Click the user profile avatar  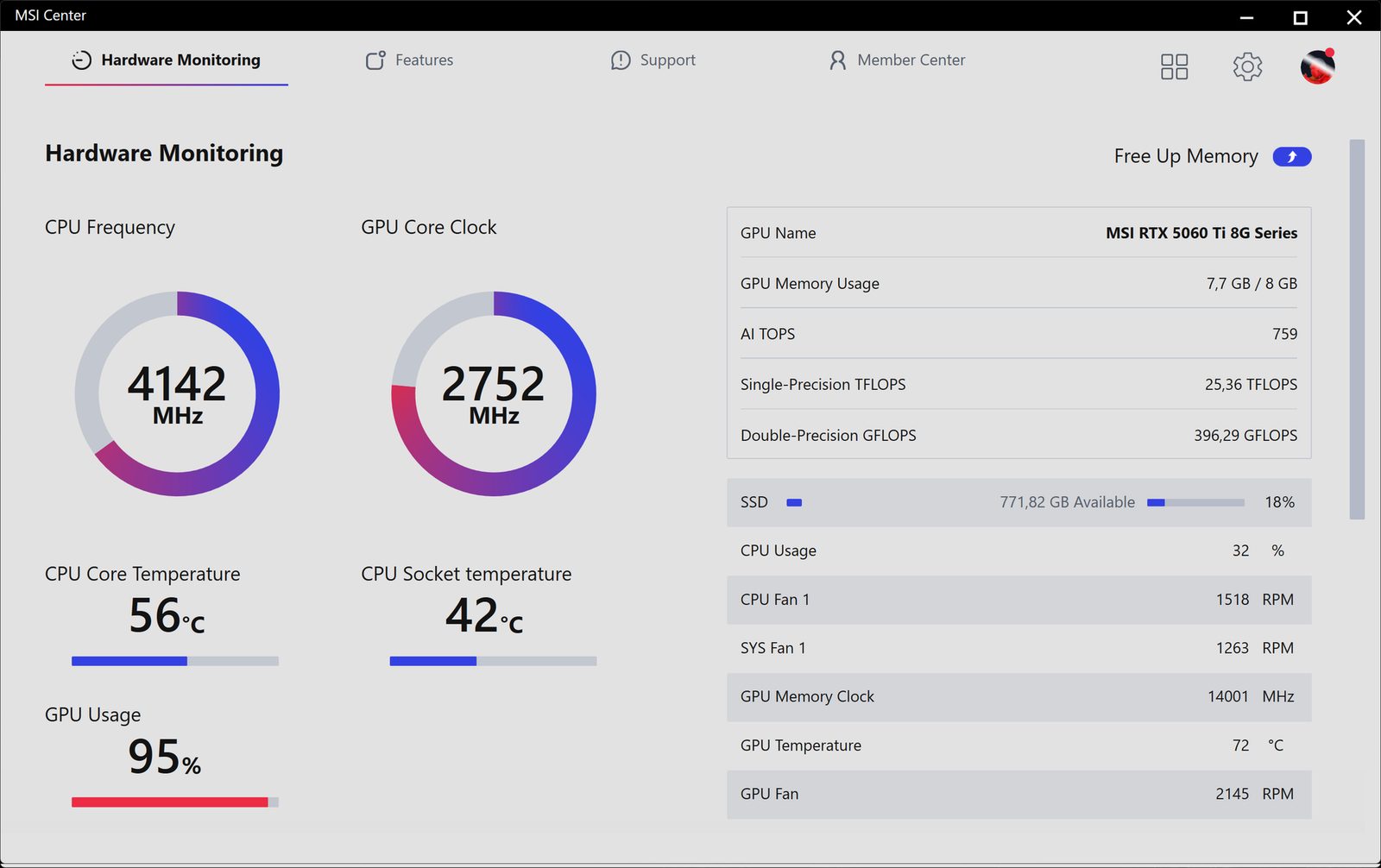[x=1318, y=66]
